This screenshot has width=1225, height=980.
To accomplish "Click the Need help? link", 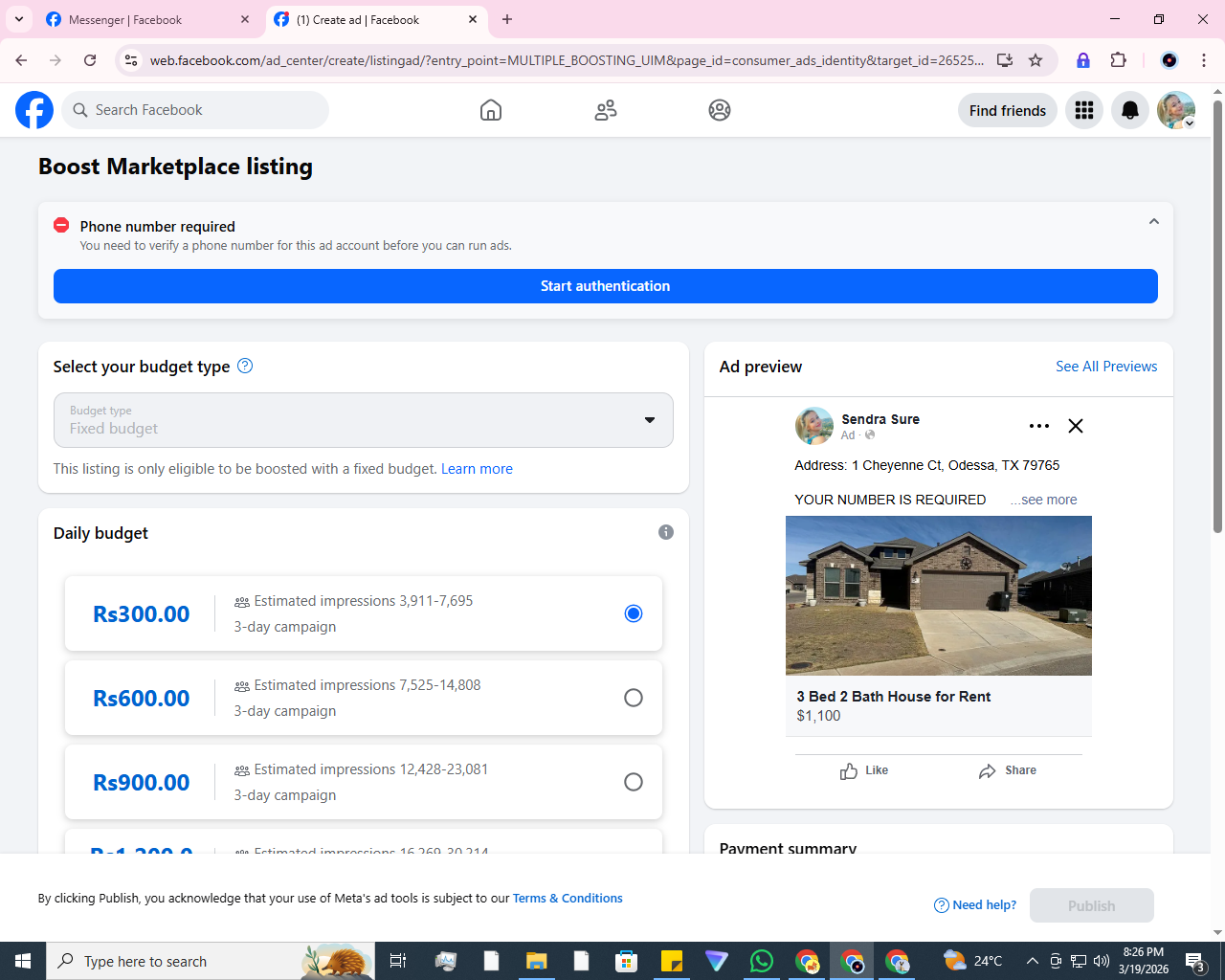I will [975, 905].
